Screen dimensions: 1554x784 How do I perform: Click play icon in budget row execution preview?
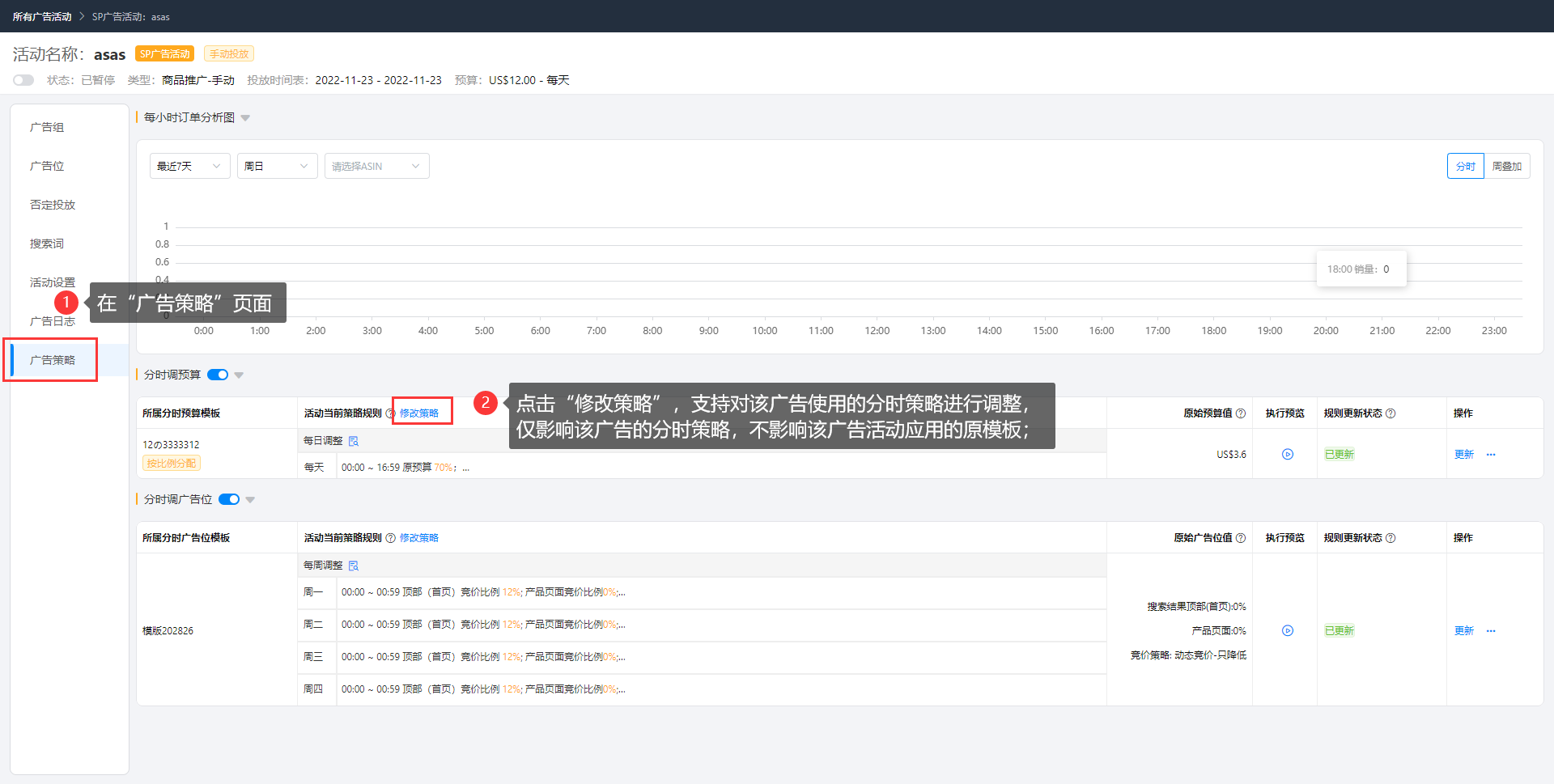1287,455
